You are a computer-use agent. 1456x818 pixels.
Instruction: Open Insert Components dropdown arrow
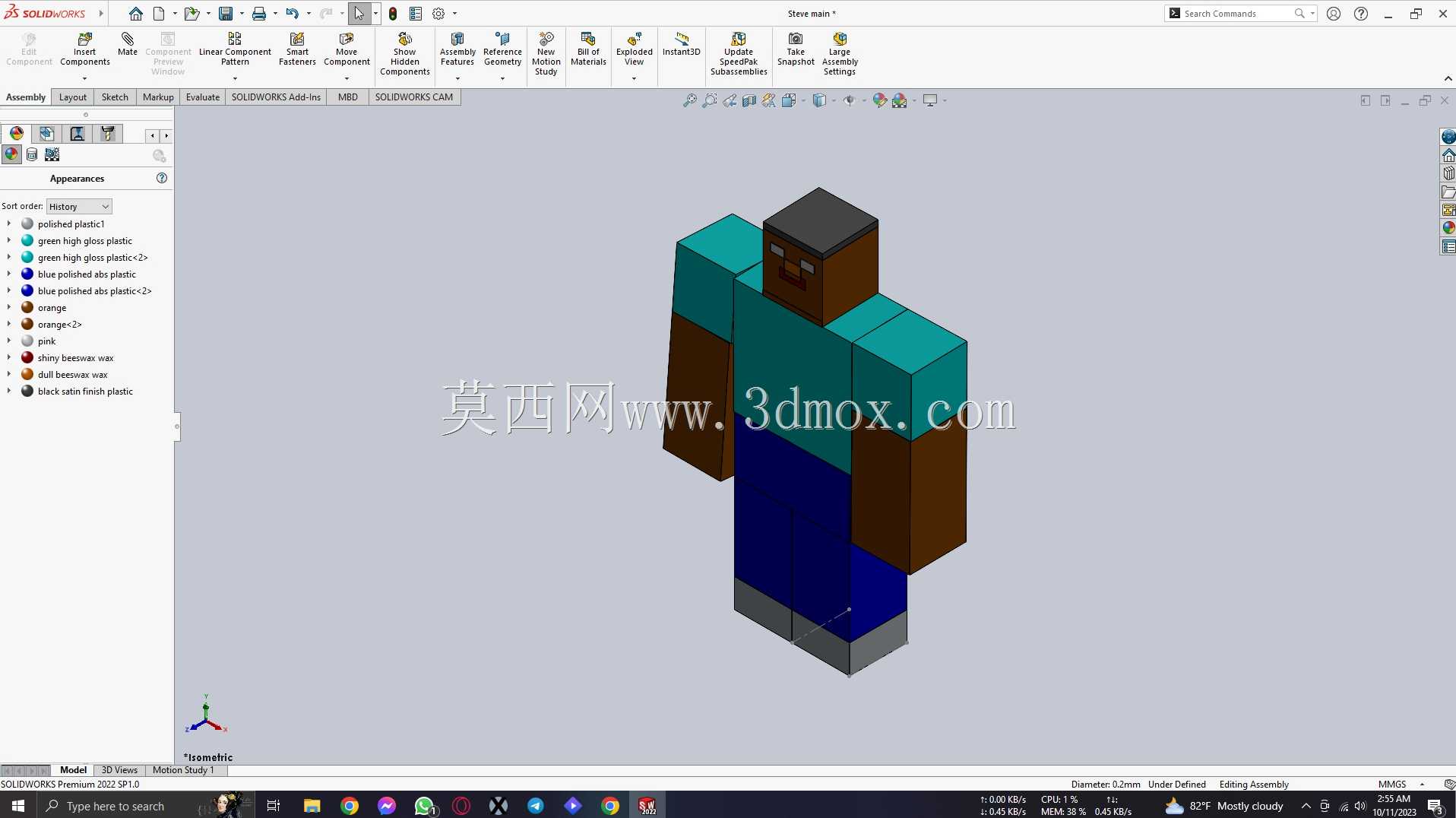click(x=84, y=78)
